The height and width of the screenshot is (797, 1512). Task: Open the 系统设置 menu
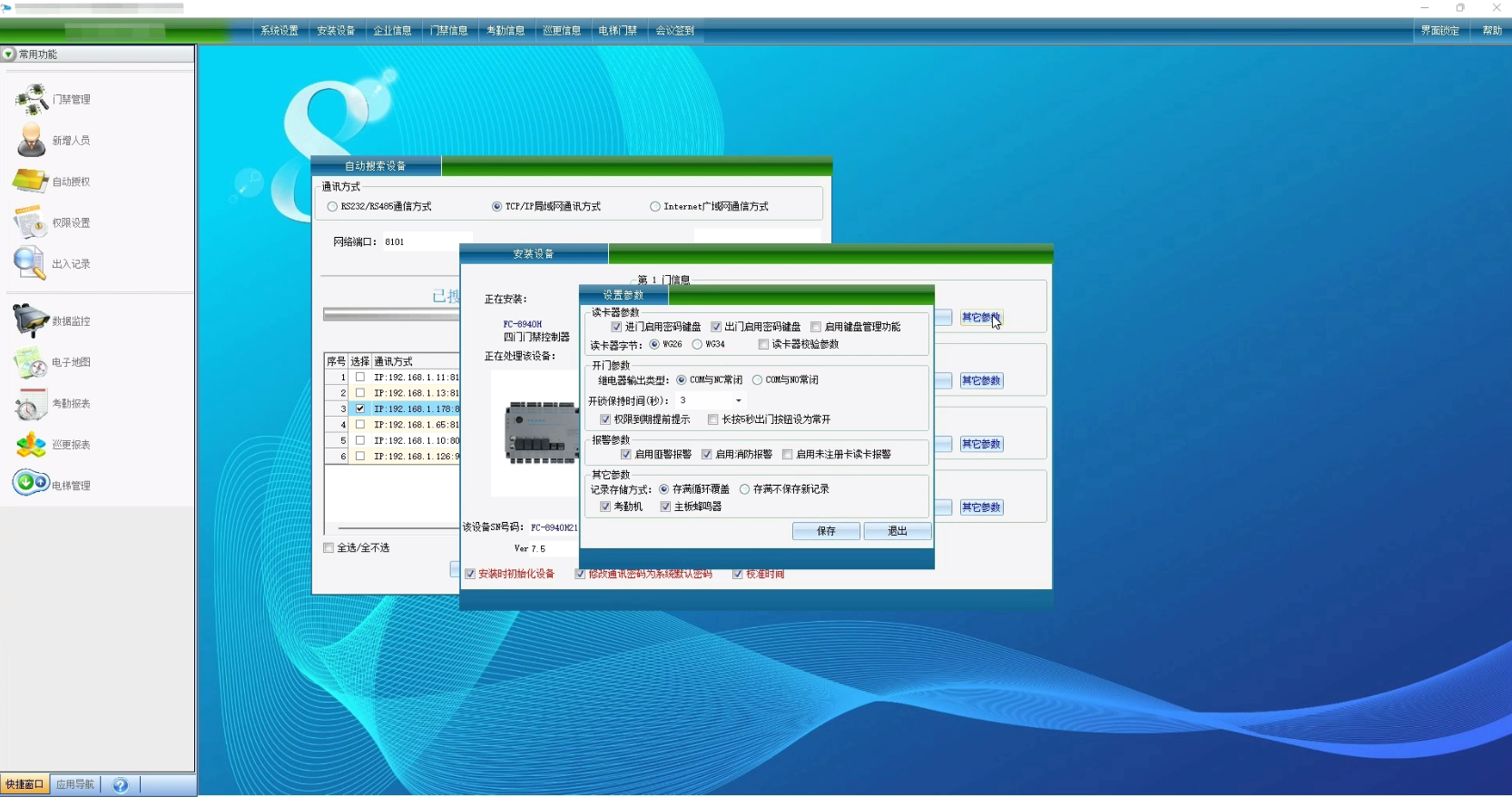[280, 31]
